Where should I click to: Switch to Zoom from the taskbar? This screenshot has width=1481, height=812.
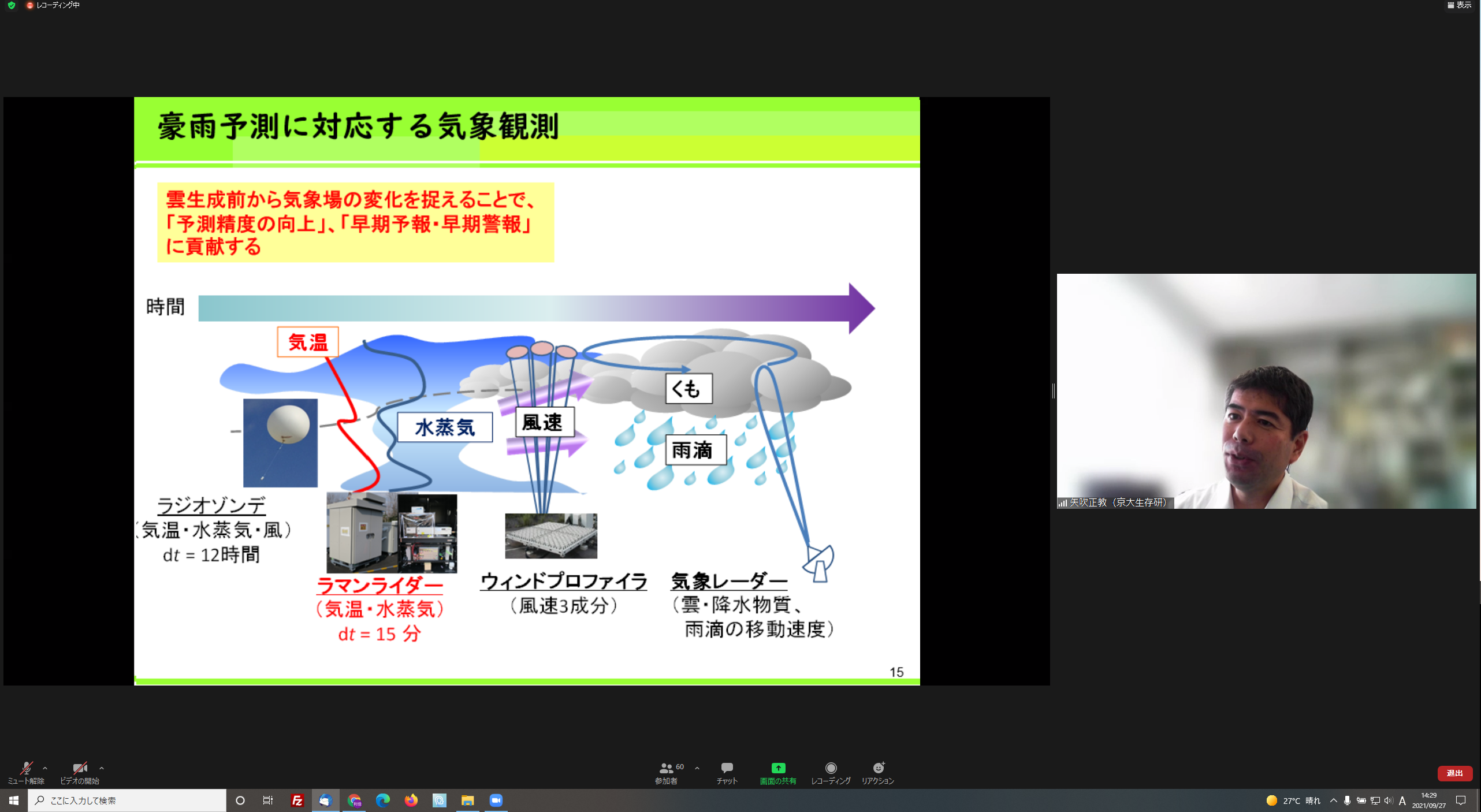click(x=496, y=800)
